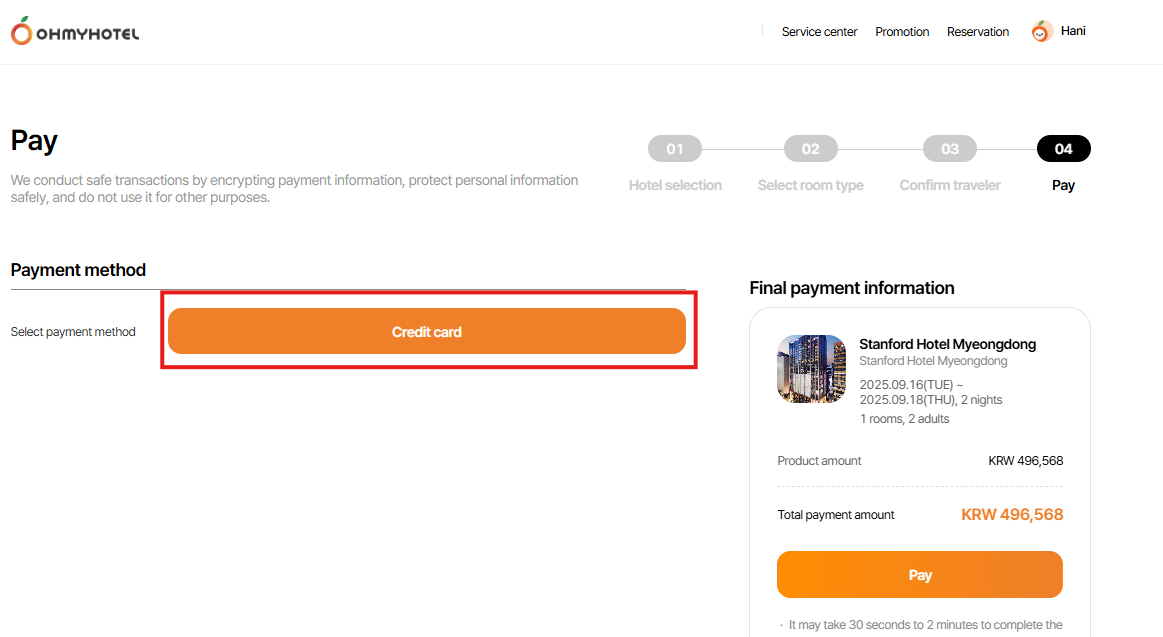Click the Hani username

[x=1073, y=31]
